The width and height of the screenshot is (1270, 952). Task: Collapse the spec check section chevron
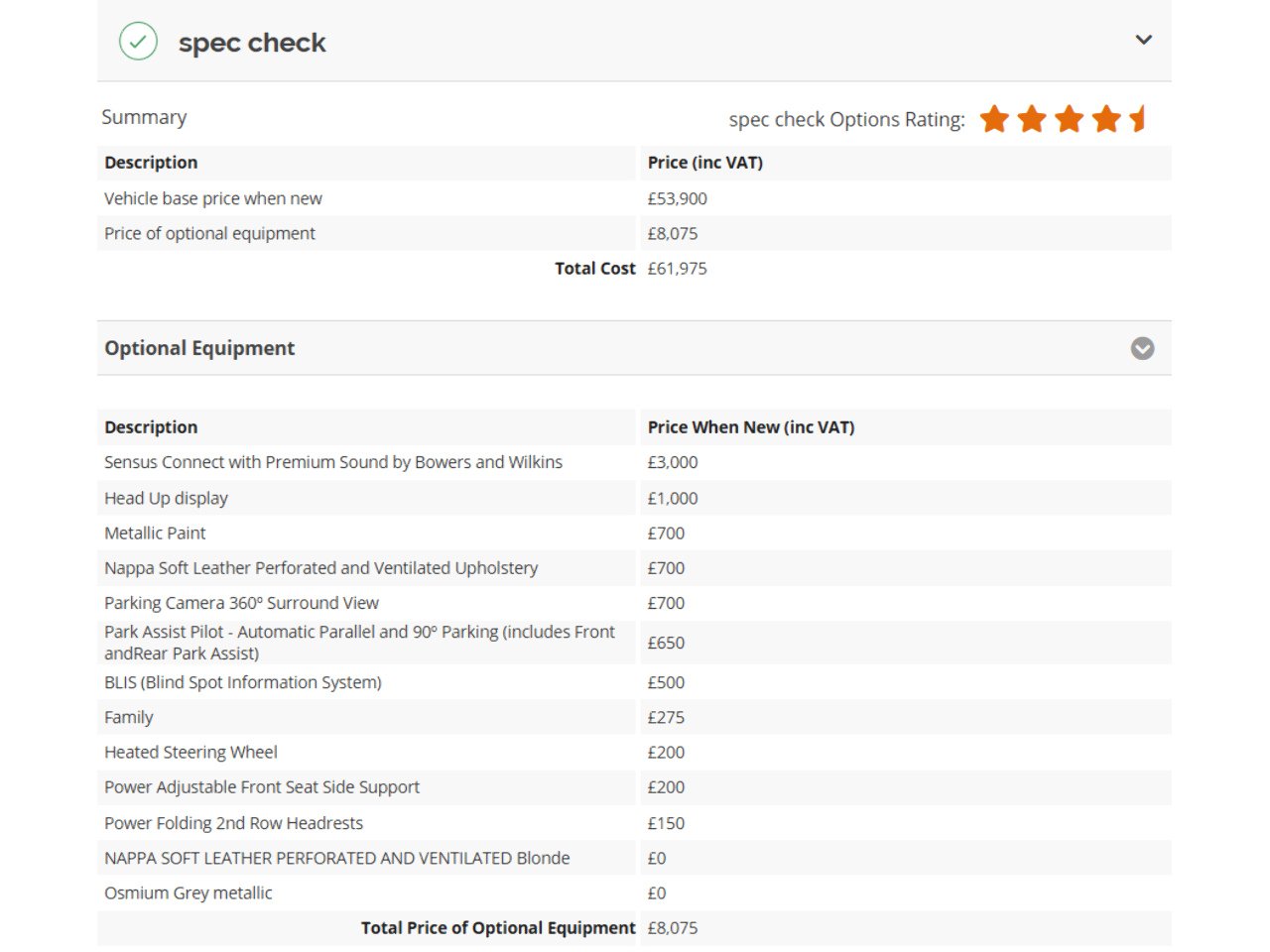coord(1143,40)
